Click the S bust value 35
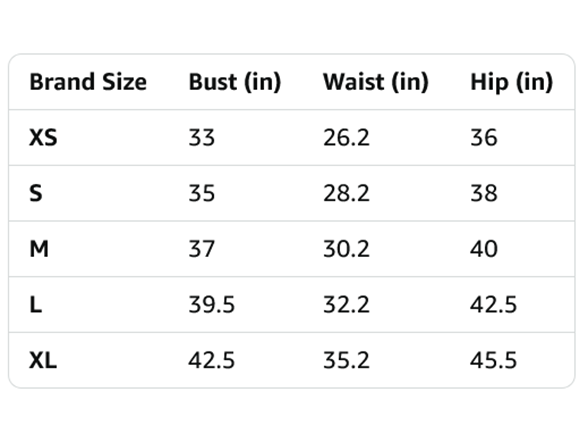Viewport: 588px width, 441px height. (202, 193)
